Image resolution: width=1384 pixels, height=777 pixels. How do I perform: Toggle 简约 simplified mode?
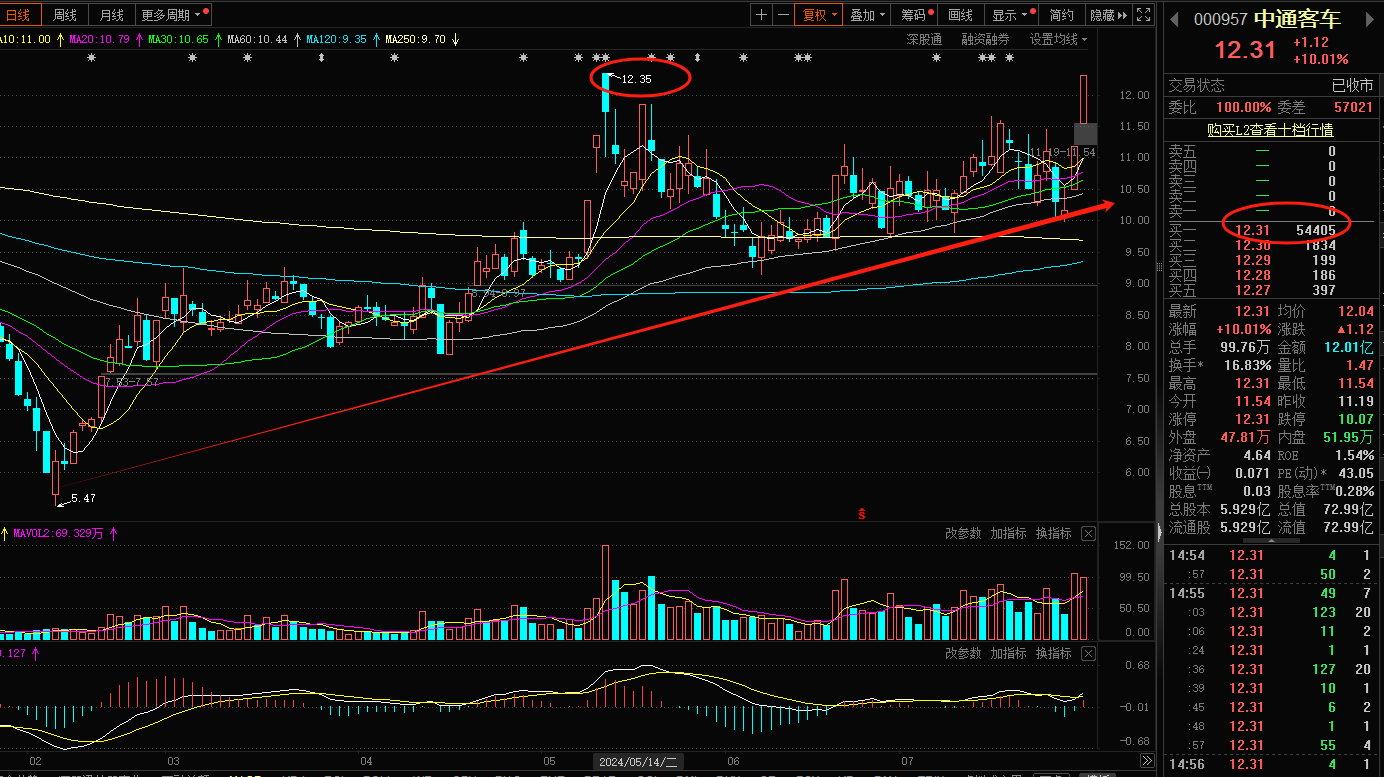[x=1061, y=15]
